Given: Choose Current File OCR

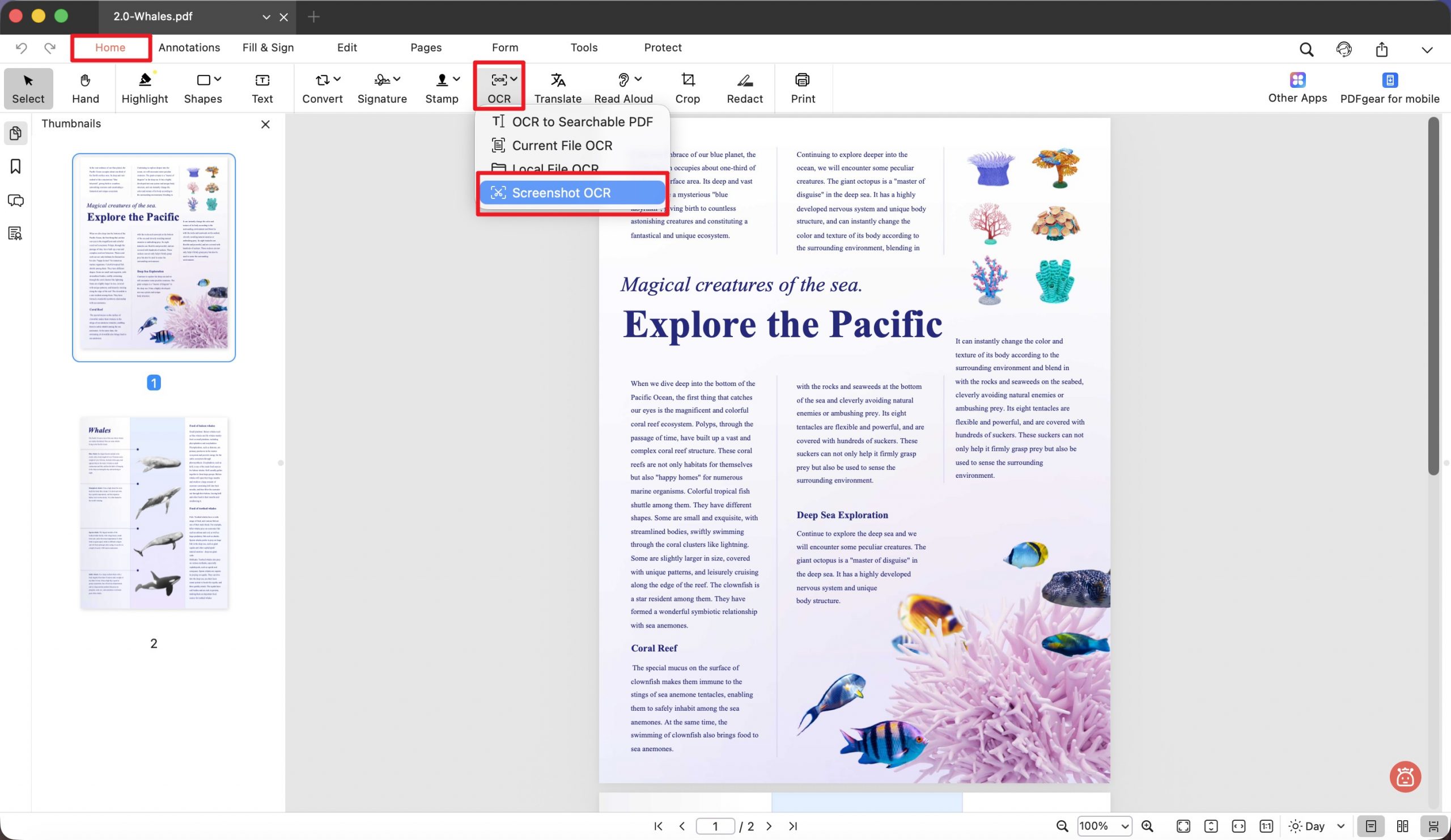Looking at the screenshot, I should (572, 146).
